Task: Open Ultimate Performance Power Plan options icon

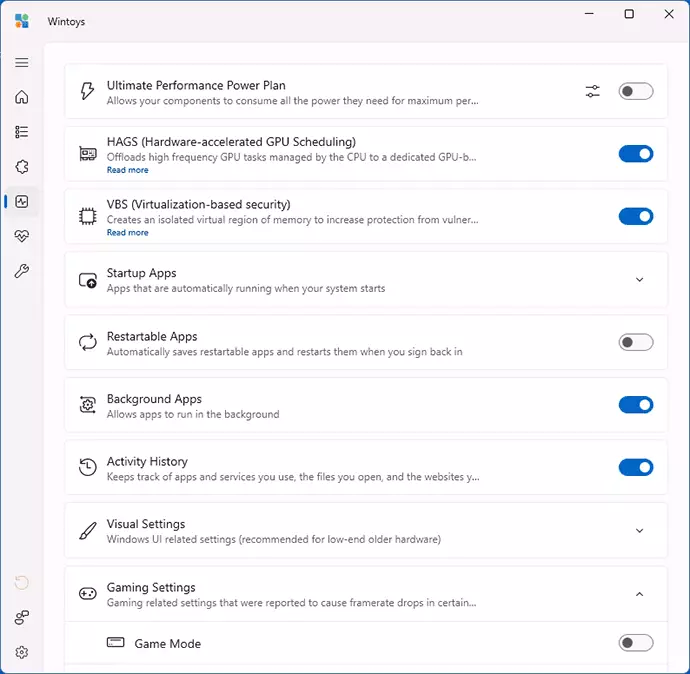Action: pyautogui.click(x=593, y=92)
